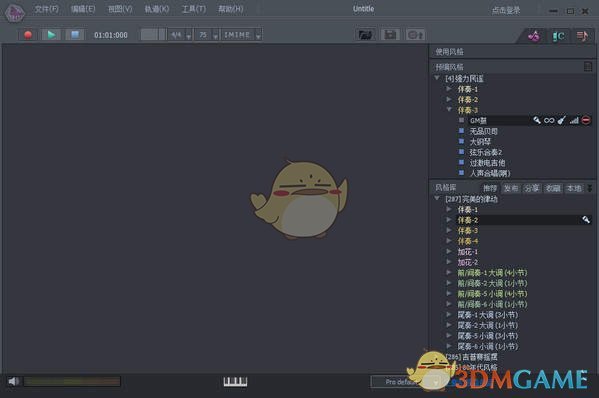Adjust the master volume slider in bottom bar
Screen dimensions: 599x398
tap(72, 381)
